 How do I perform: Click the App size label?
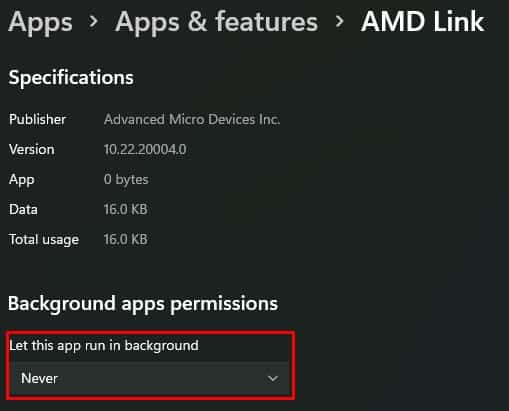[x=22, y=180]
